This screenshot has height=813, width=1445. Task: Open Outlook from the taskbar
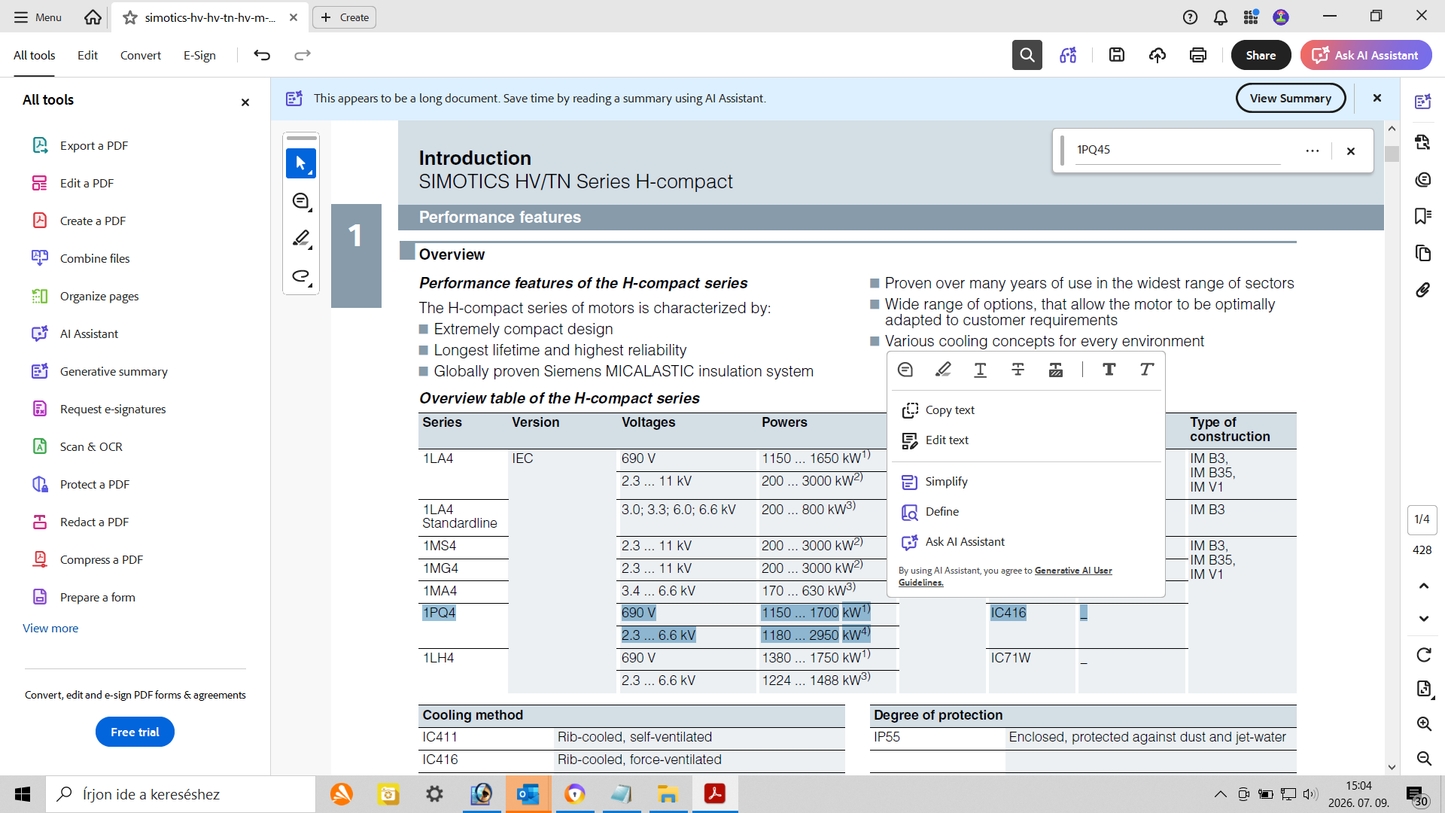[x=528, y=794]
